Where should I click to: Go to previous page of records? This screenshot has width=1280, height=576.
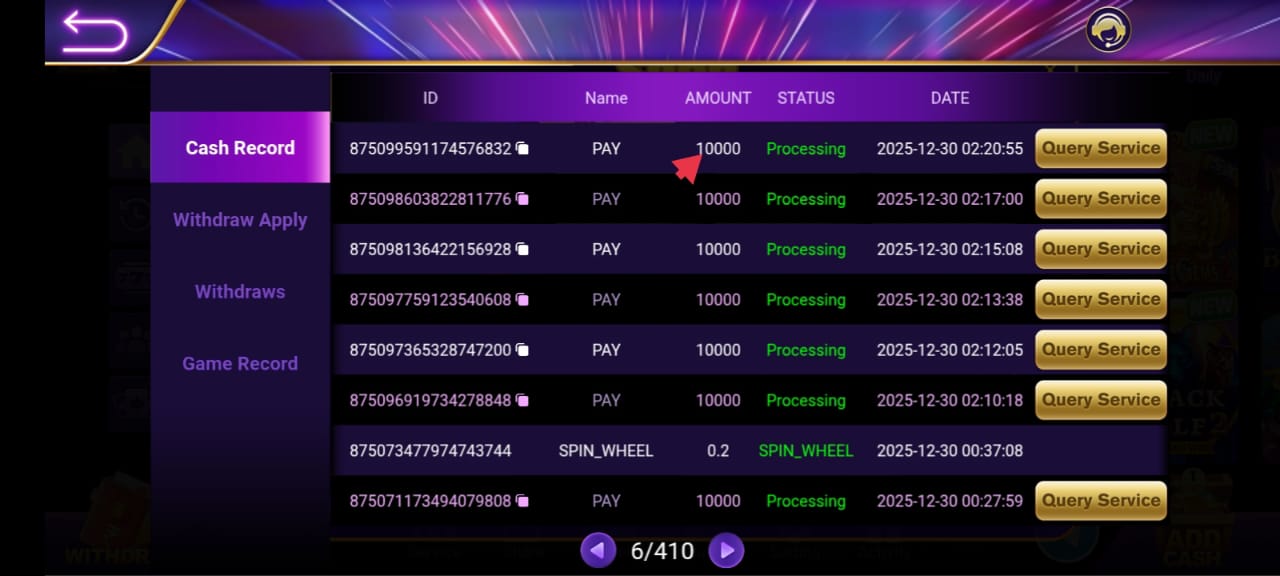tap(598, 549)
